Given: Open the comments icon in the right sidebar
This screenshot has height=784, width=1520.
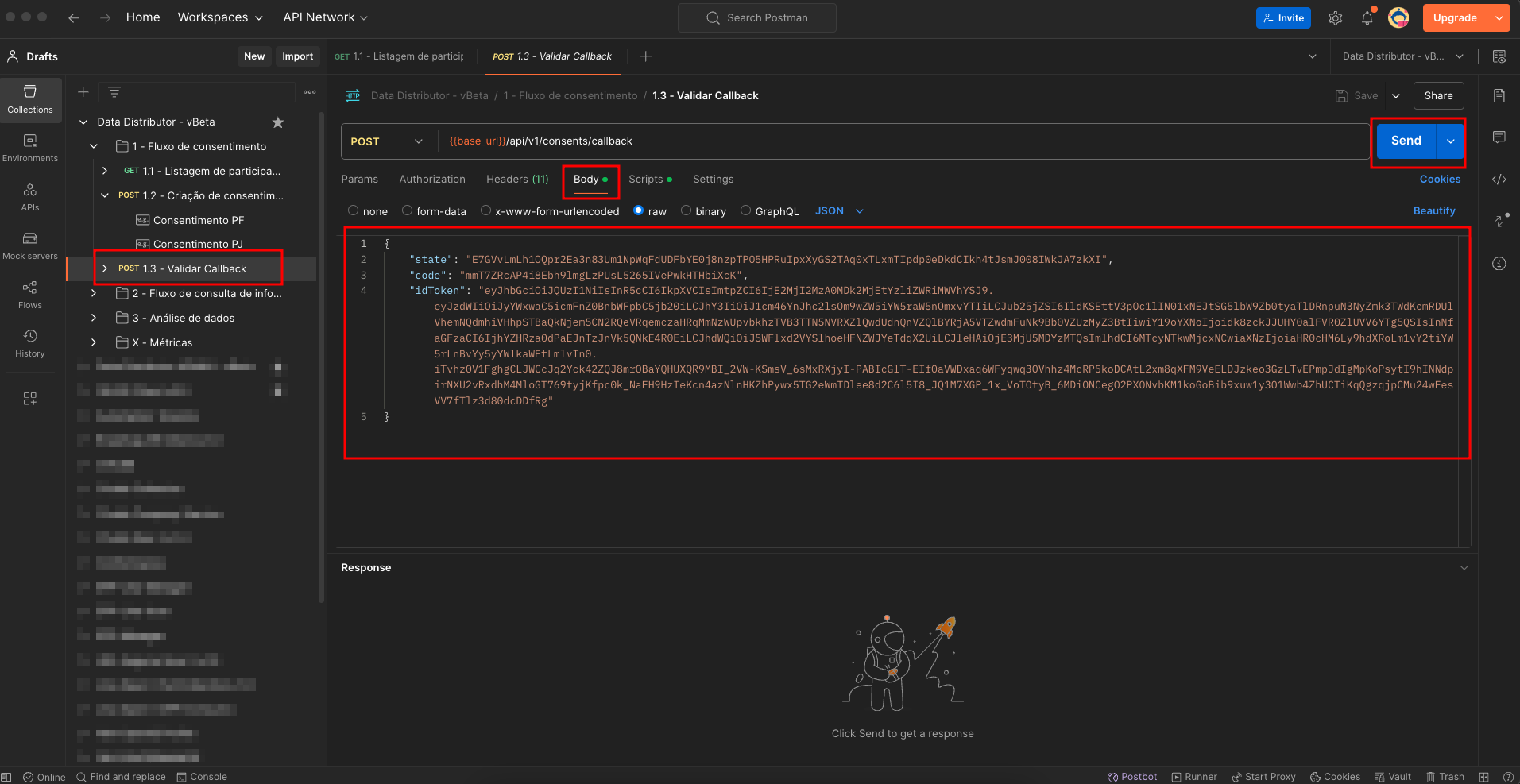Looking at the screenshot, I should tap(1499, 137).
